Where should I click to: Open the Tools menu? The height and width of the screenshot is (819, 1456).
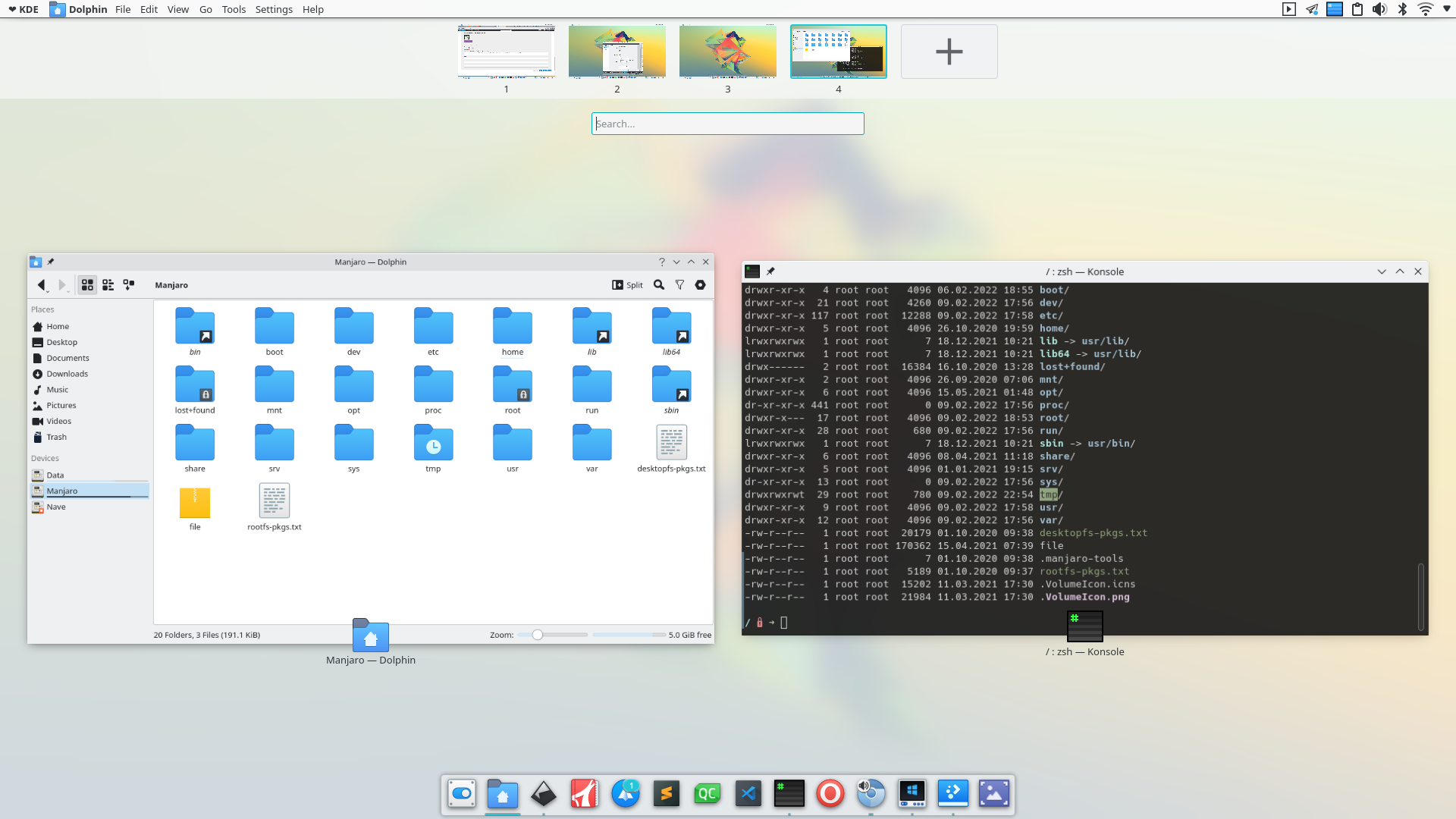[234, 9]
